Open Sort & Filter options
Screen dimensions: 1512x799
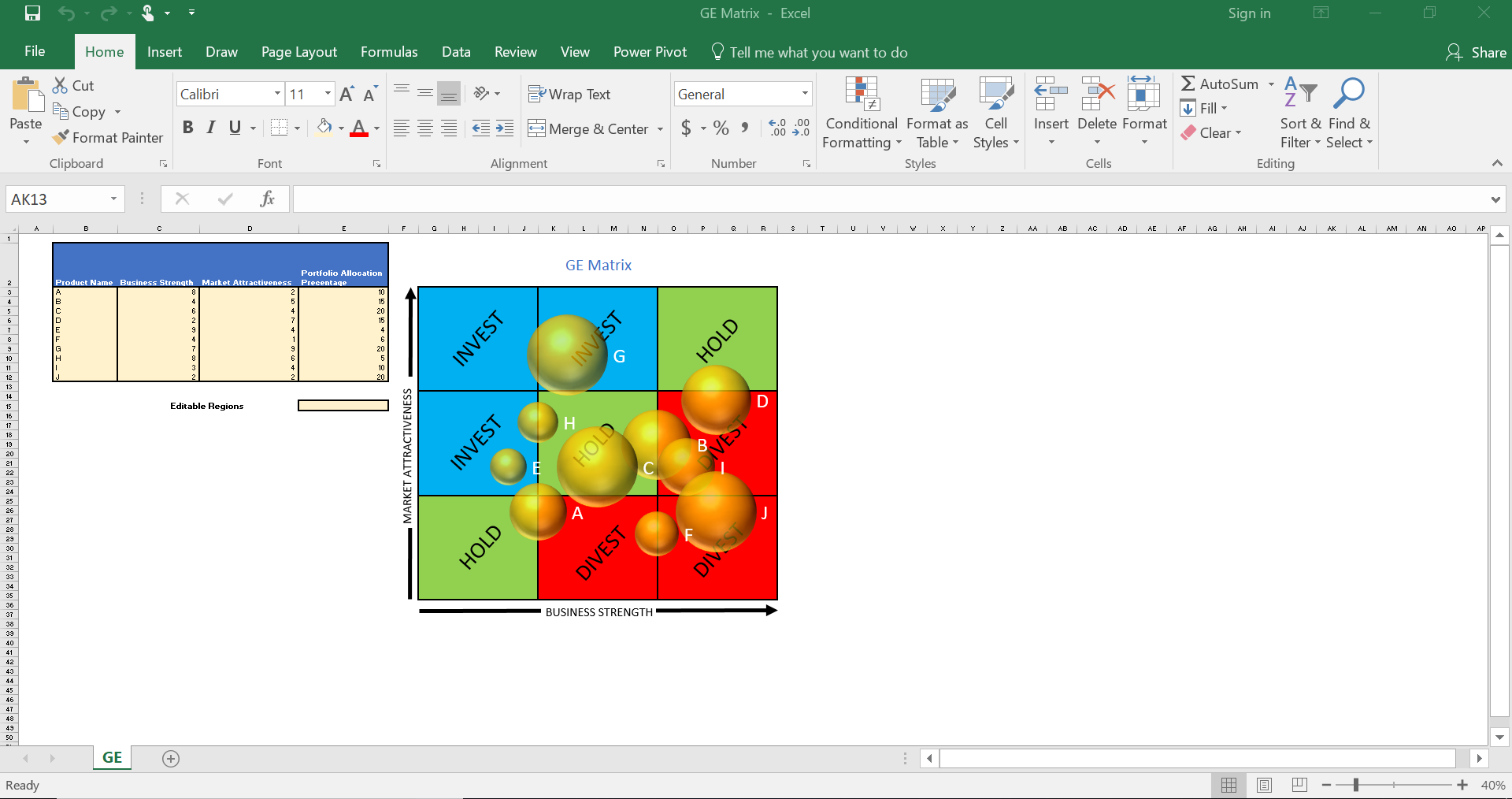tap(1299, 112)
